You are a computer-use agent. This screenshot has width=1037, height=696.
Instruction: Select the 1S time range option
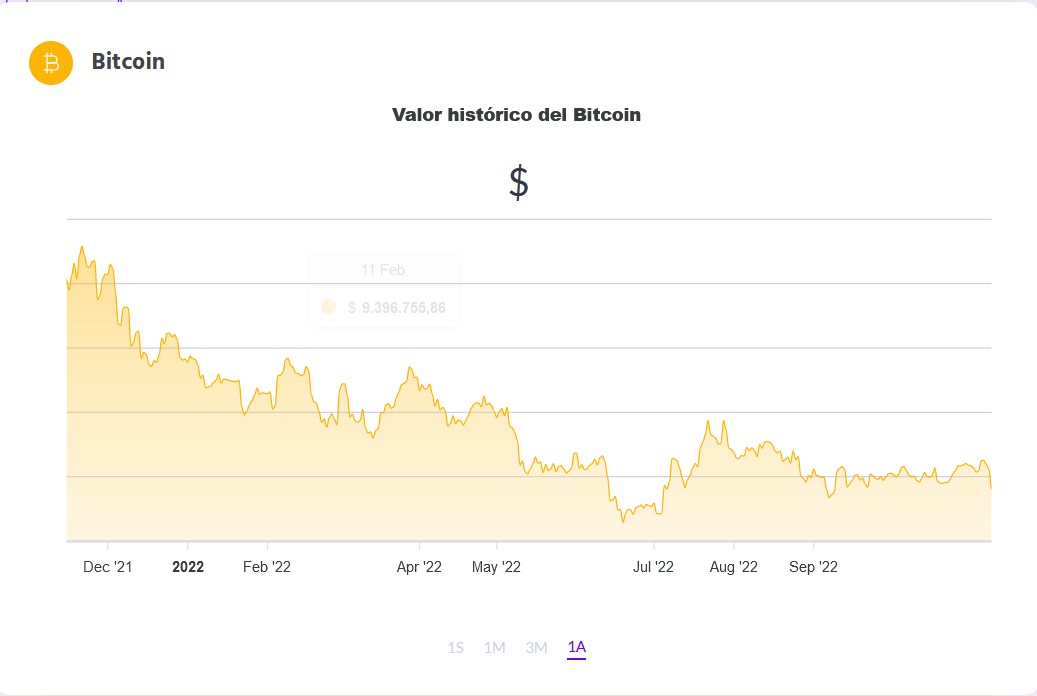coord(456,648)
